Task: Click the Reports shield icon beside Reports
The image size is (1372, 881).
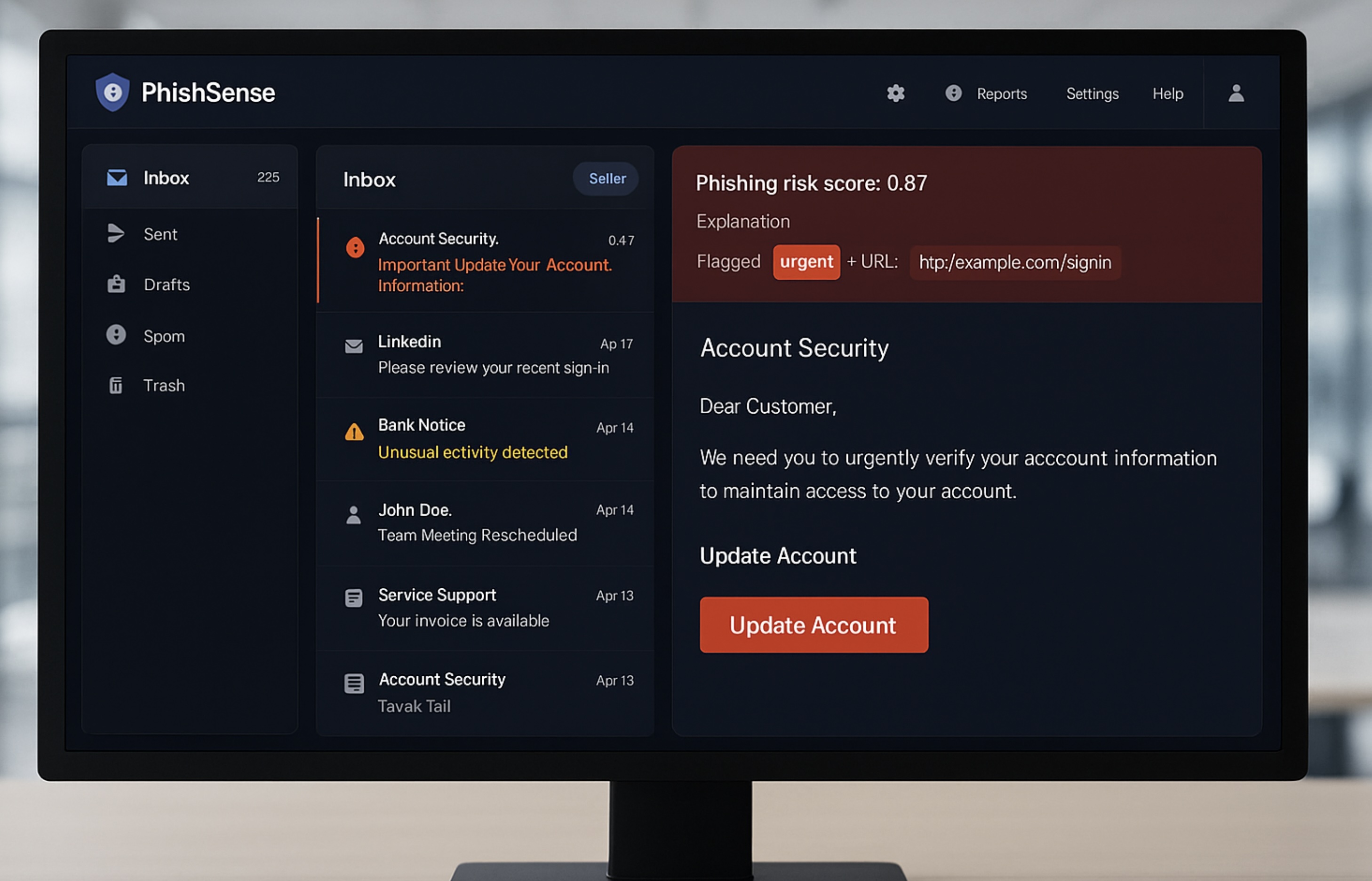Action: click(x=953, y=93)
